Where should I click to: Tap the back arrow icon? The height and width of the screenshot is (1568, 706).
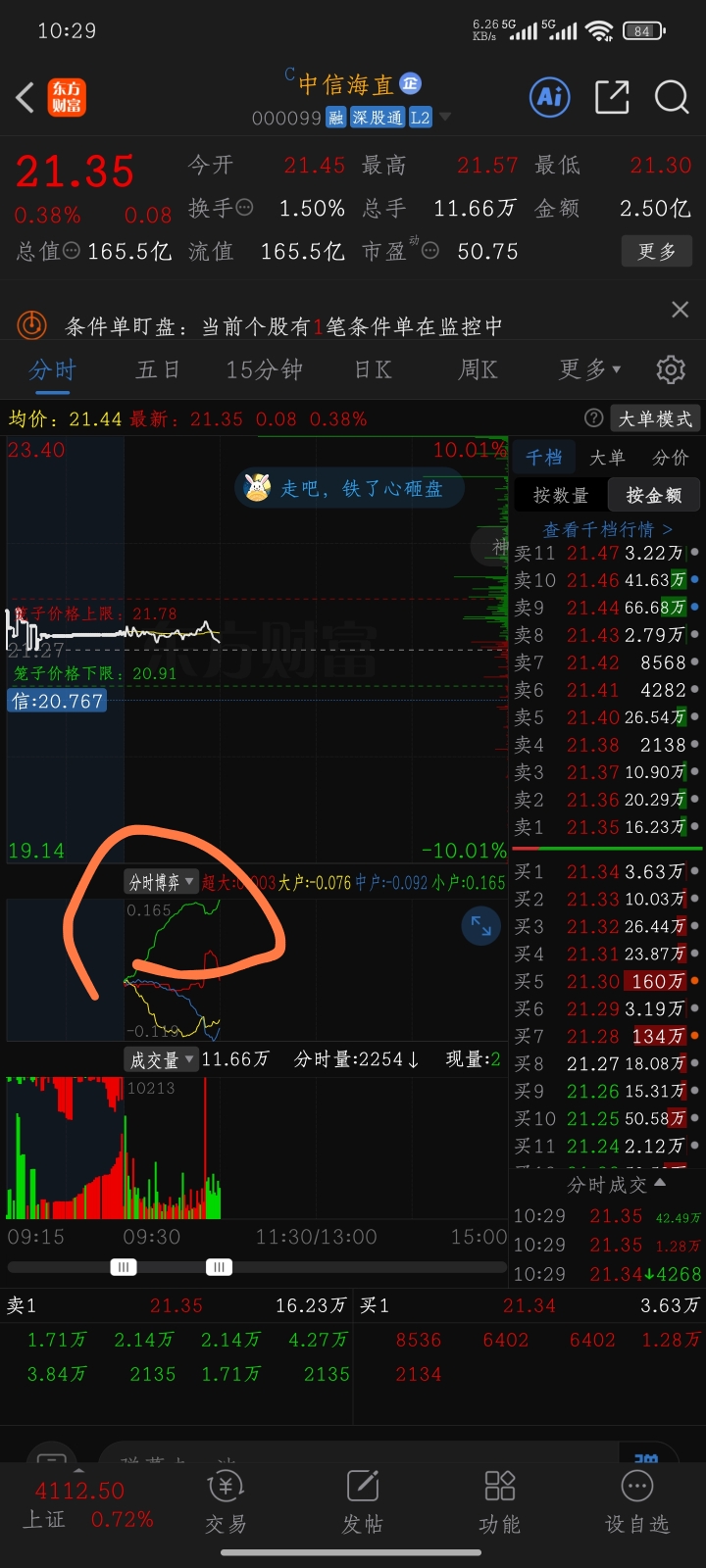tap(25, 97)
